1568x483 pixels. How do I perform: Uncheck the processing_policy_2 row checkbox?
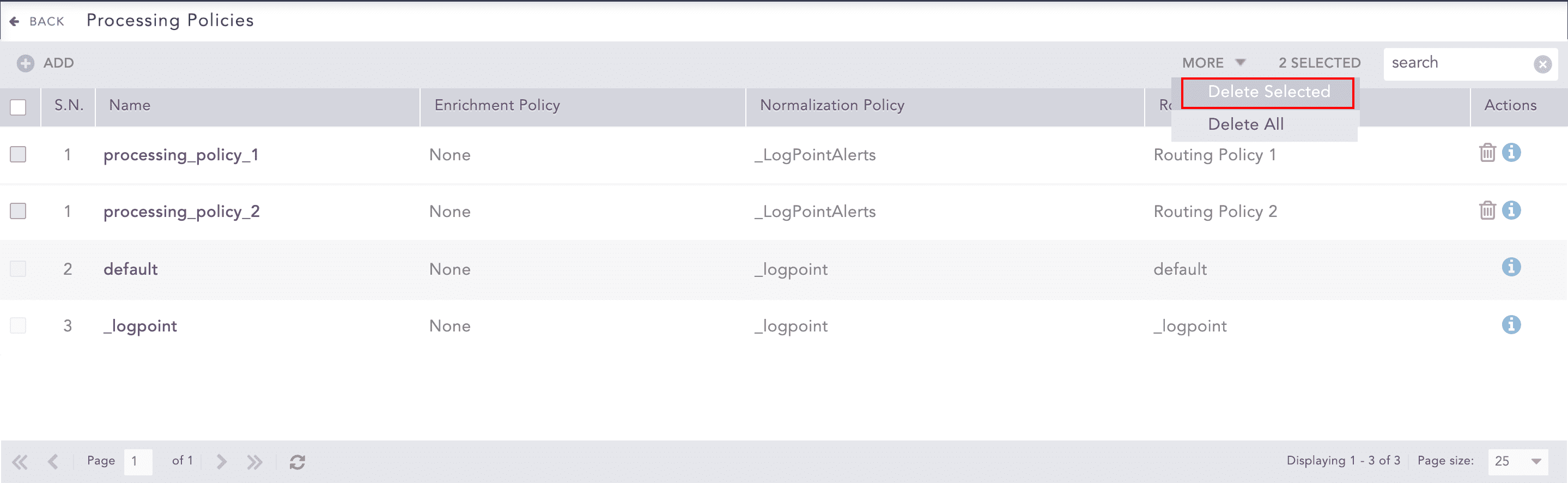(19, 211)
